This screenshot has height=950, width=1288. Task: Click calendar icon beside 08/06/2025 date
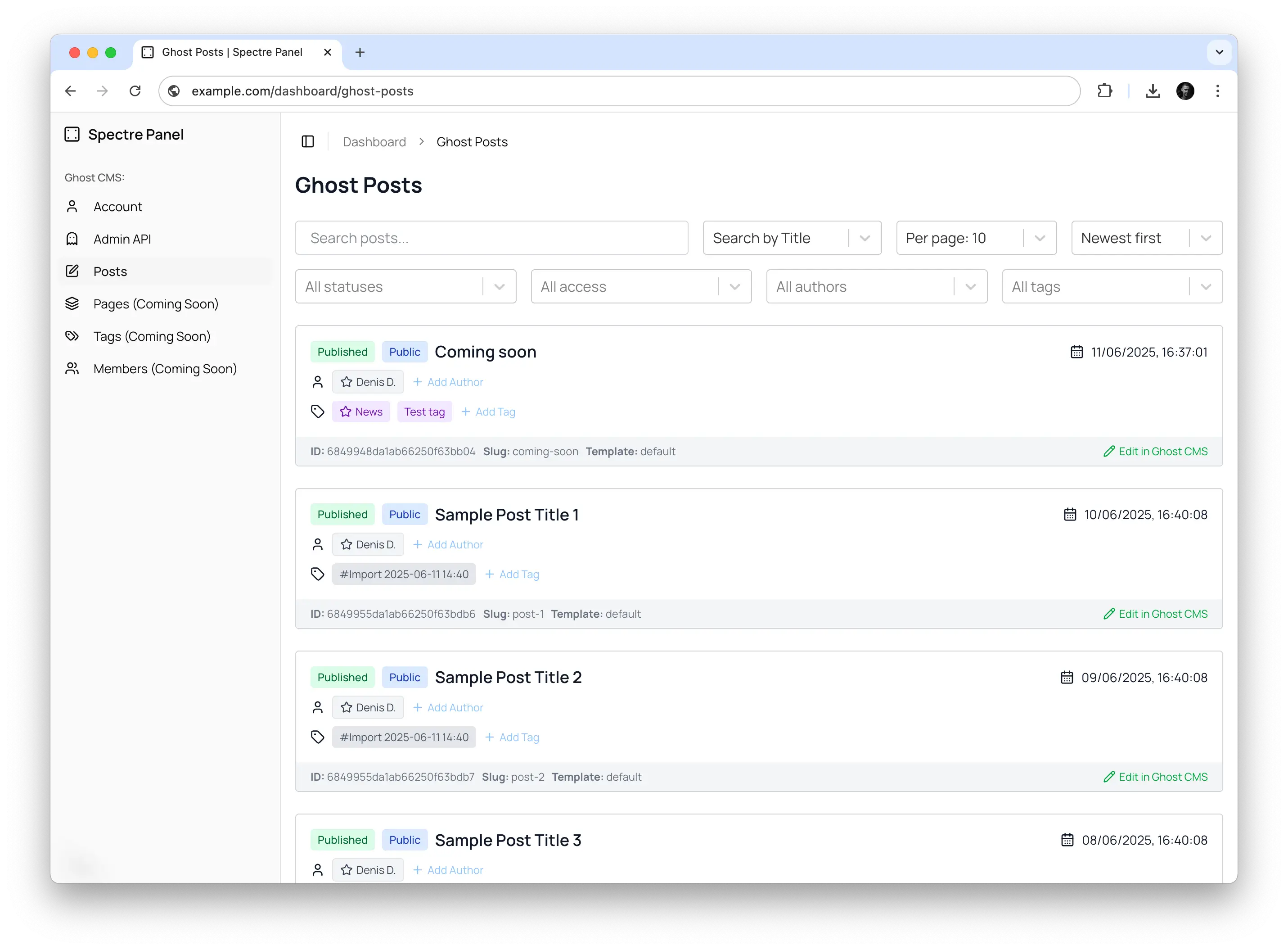(1067, 840)
